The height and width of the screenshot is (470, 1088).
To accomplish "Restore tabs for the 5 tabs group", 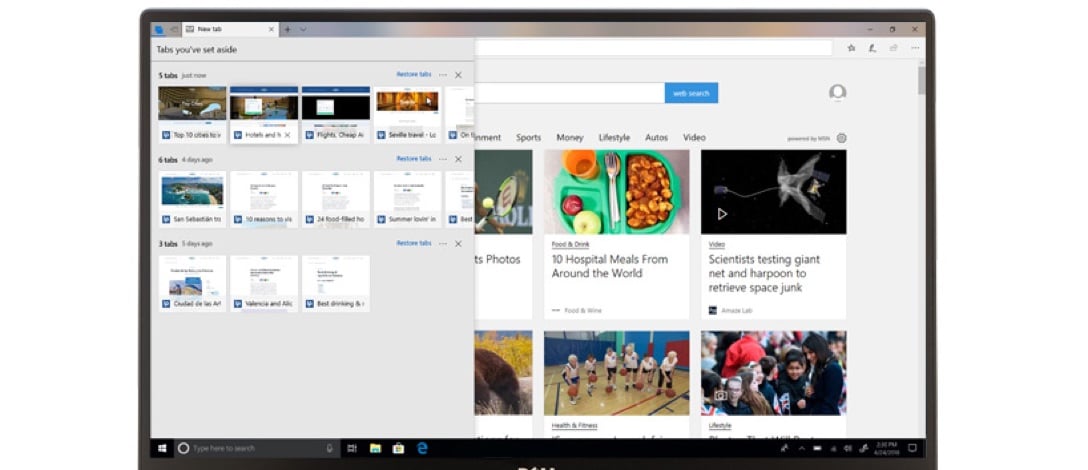I will (x=414, y=74).
